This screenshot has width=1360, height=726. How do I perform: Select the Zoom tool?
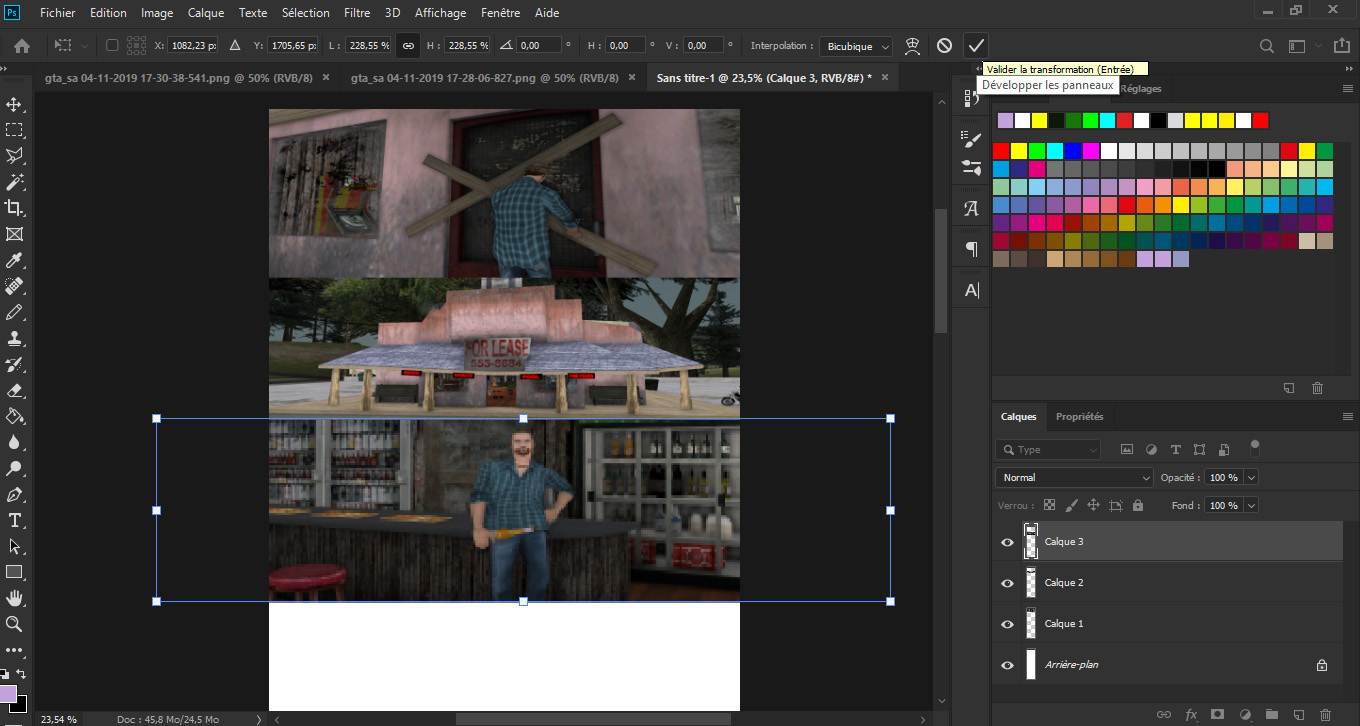[15, 624]
